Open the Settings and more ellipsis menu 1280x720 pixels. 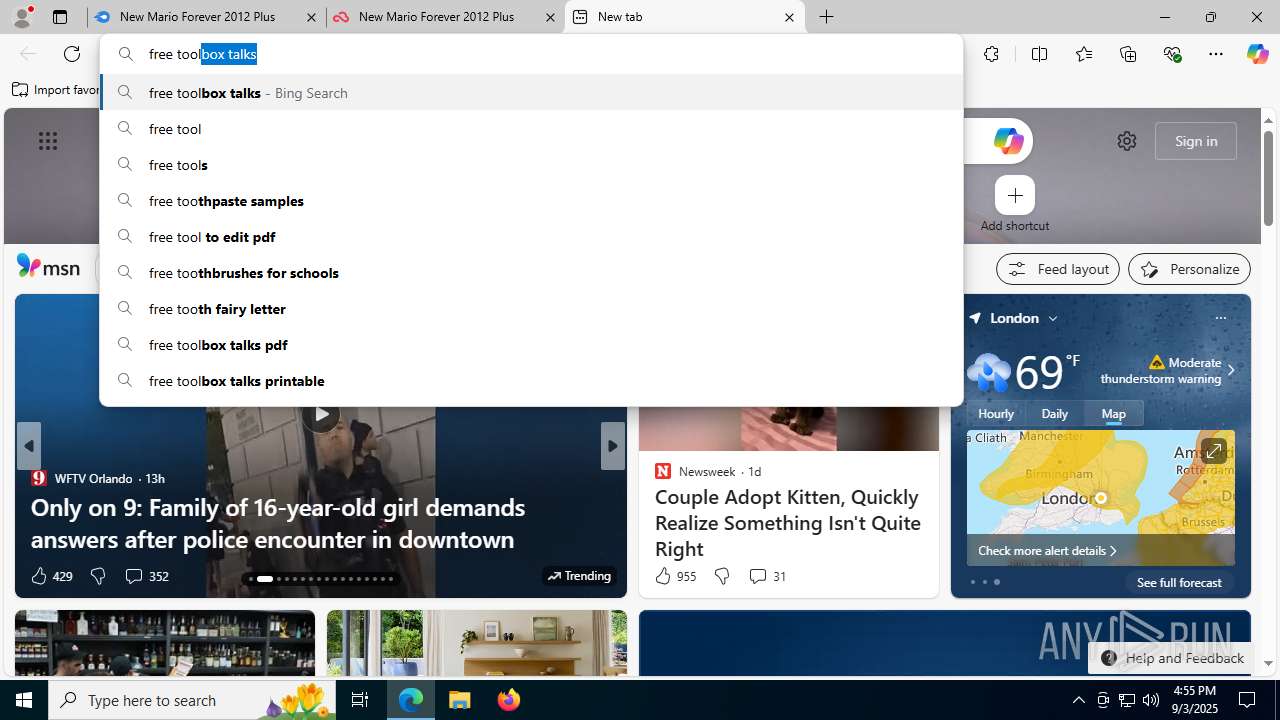tap(1216, 54)
